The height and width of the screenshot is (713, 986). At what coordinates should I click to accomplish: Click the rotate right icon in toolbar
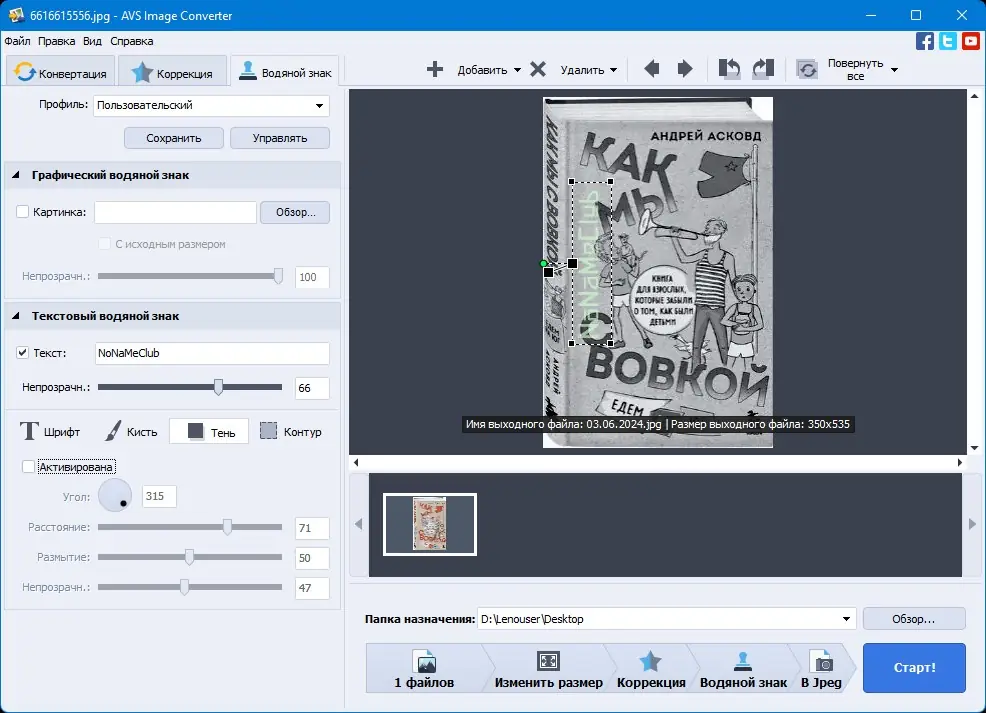[763, 69]
